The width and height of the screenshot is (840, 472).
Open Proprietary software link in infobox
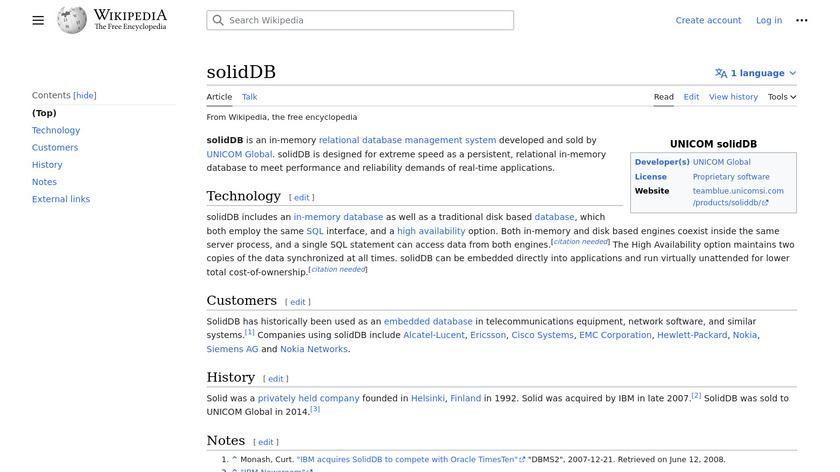pos(731,176)
